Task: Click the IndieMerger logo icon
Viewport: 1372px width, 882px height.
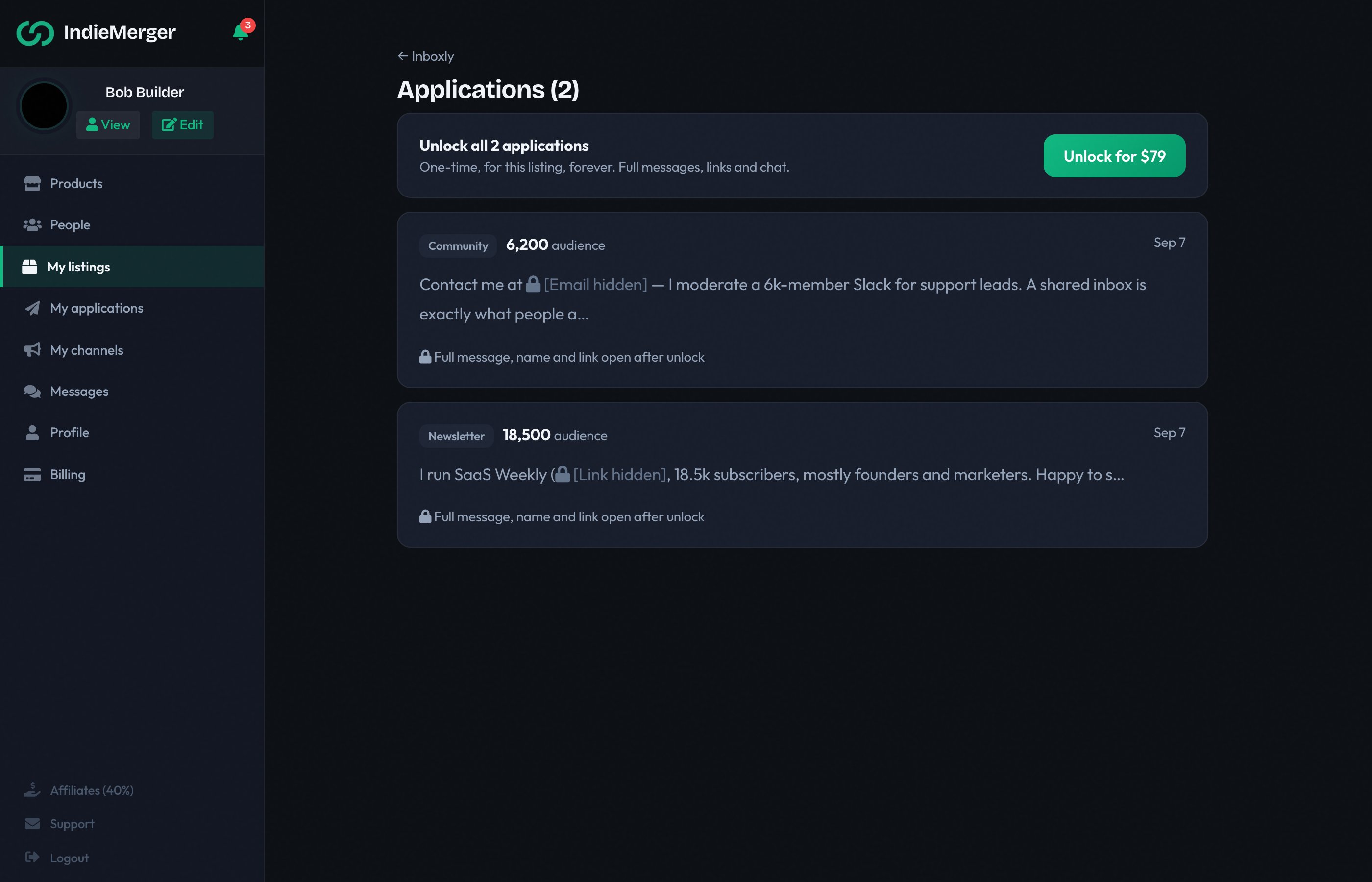Action: [x=35, y=33]
